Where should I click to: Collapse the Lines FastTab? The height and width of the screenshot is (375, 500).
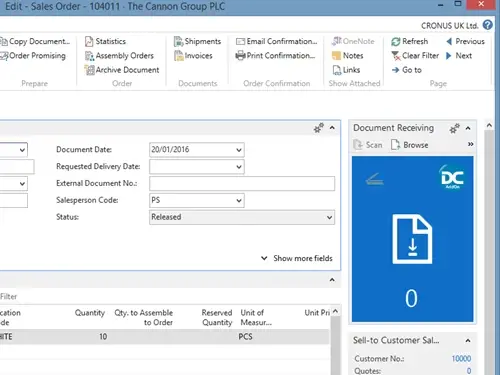point(332,280)
